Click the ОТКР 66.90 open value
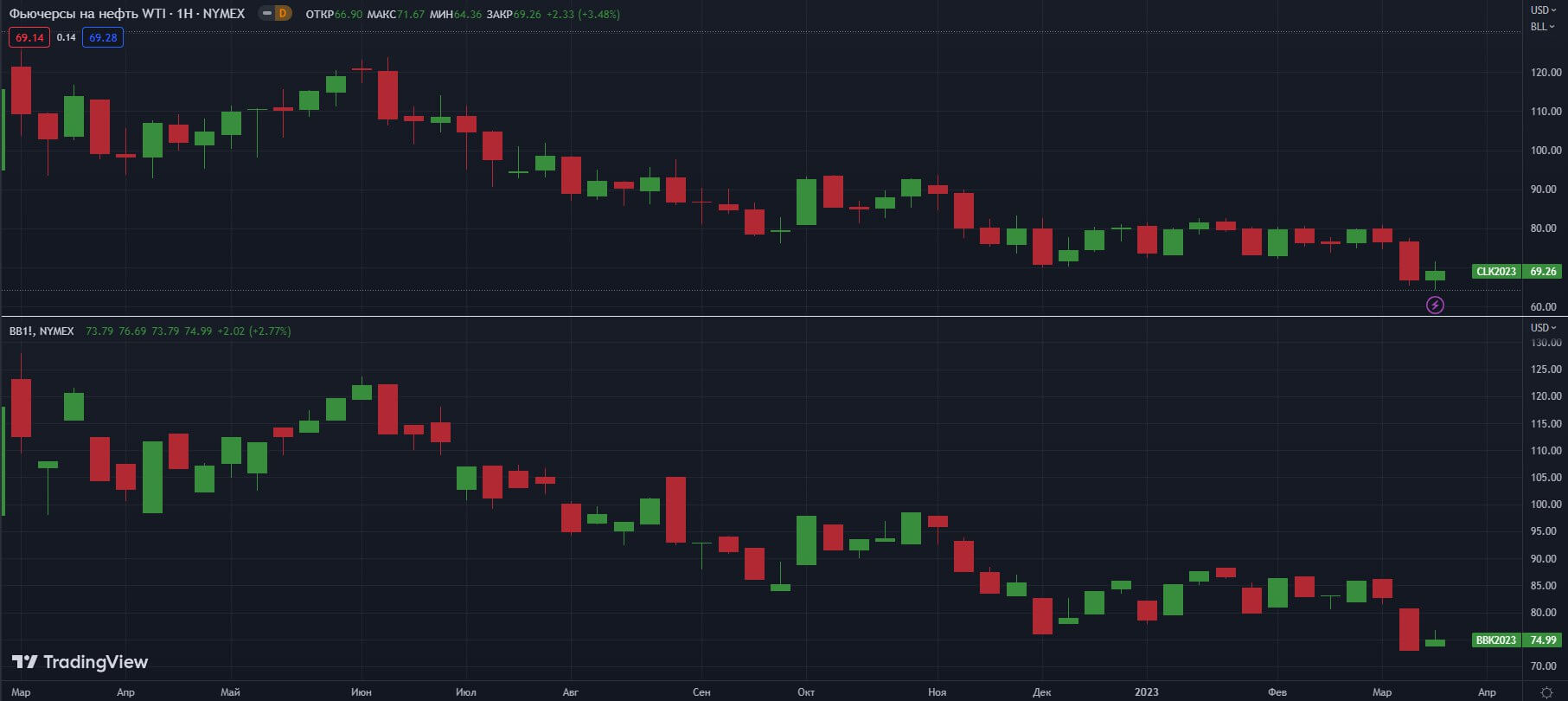This screenshot has height=701, width=1568. tap(333, 14)
